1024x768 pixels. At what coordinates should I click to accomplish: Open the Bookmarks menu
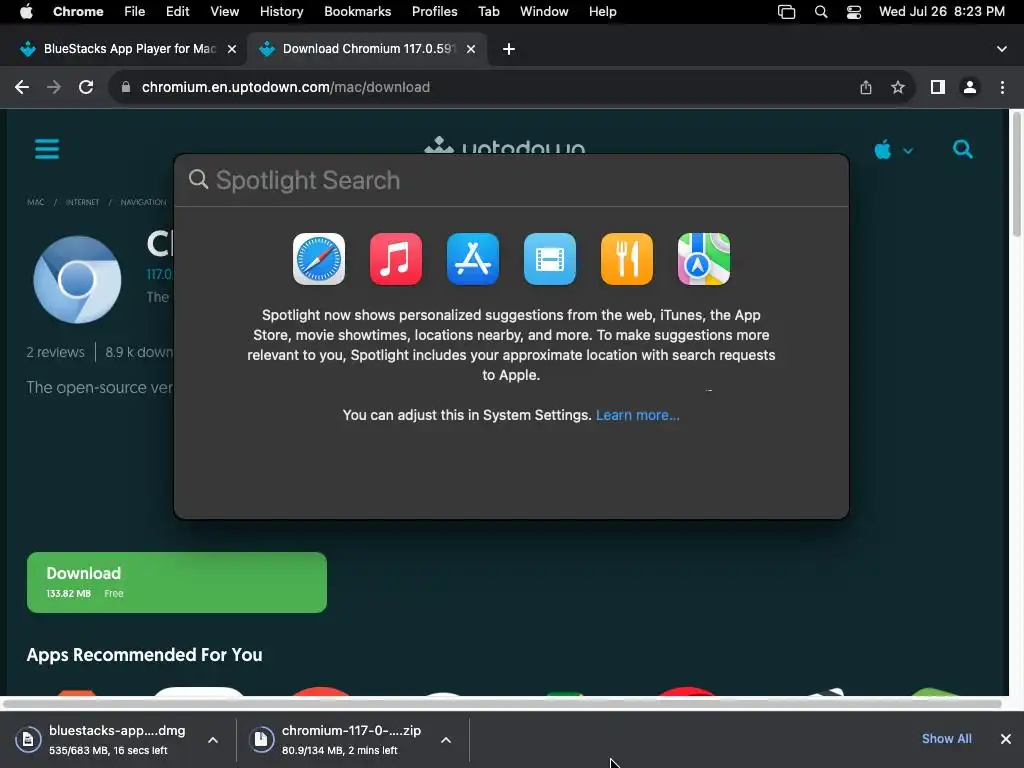click(357, 12)
